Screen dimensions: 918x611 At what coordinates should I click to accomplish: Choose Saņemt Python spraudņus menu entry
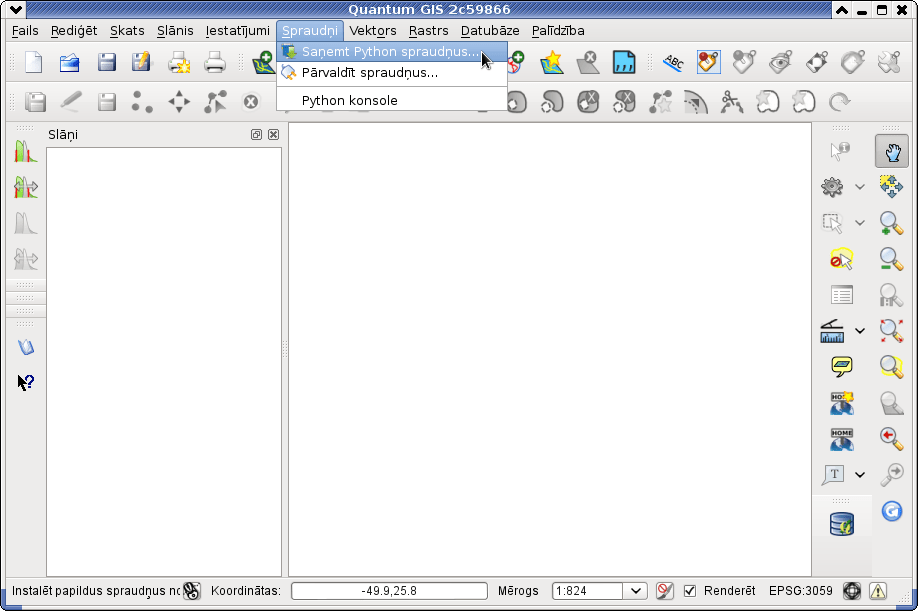point(392,52)
